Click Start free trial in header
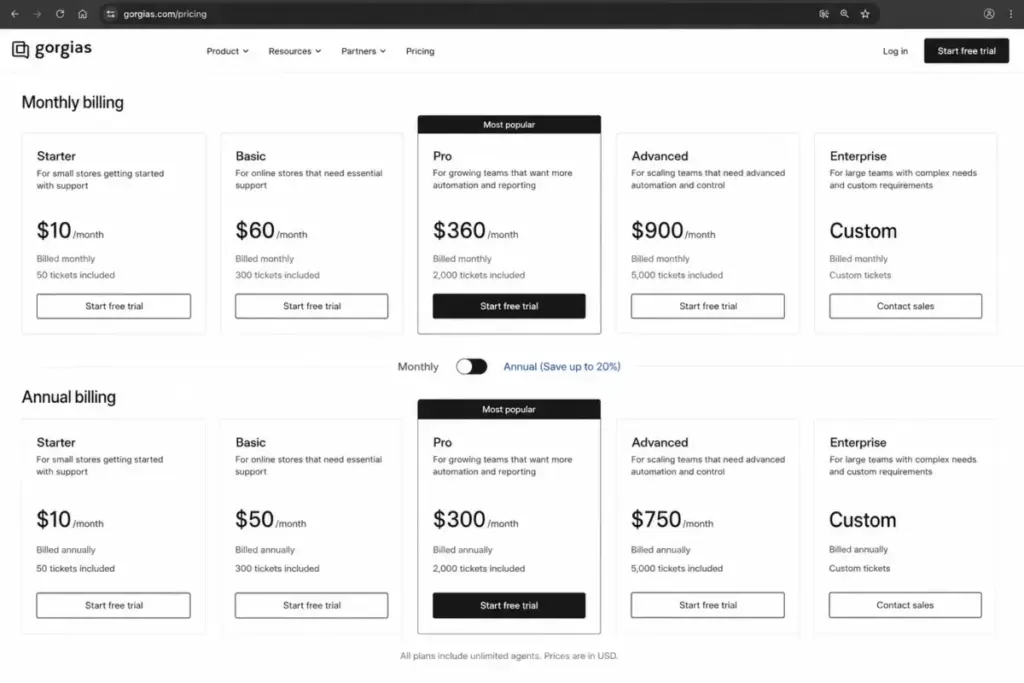The height and width of the screenshot is (683, 1024). 966,51
